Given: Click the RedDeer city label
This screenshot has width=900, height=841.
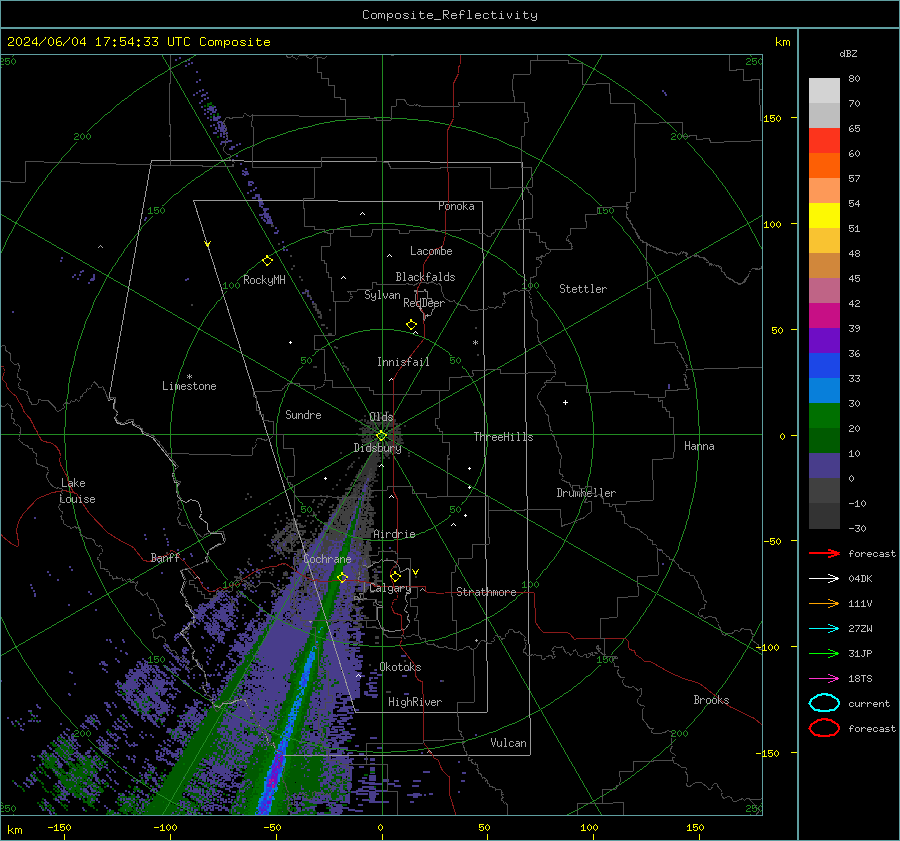Looking at the screenshot, I should [424, 303].
